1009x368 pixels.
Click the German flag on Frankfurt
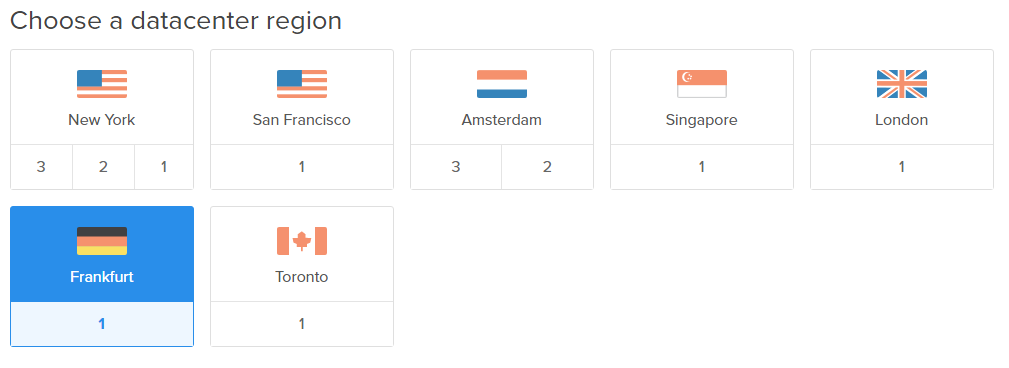pyautogui.click(x=102, y=241)
